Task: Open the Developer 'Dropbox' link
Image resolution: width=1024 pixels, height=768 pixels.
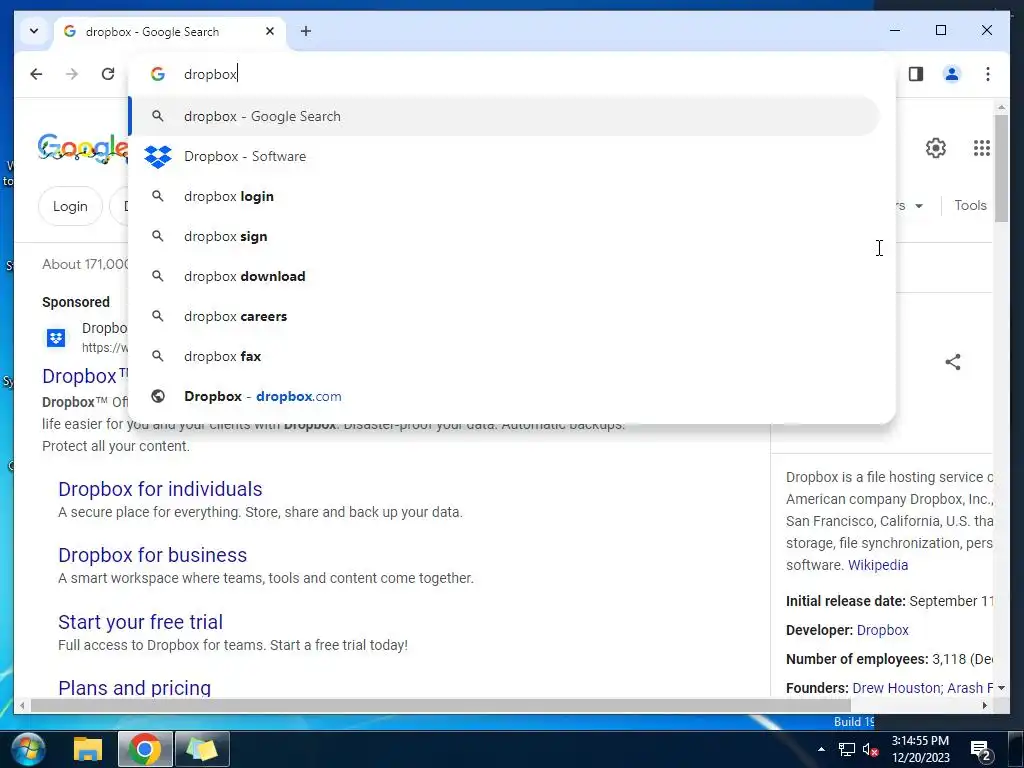Action: point(882,630)
